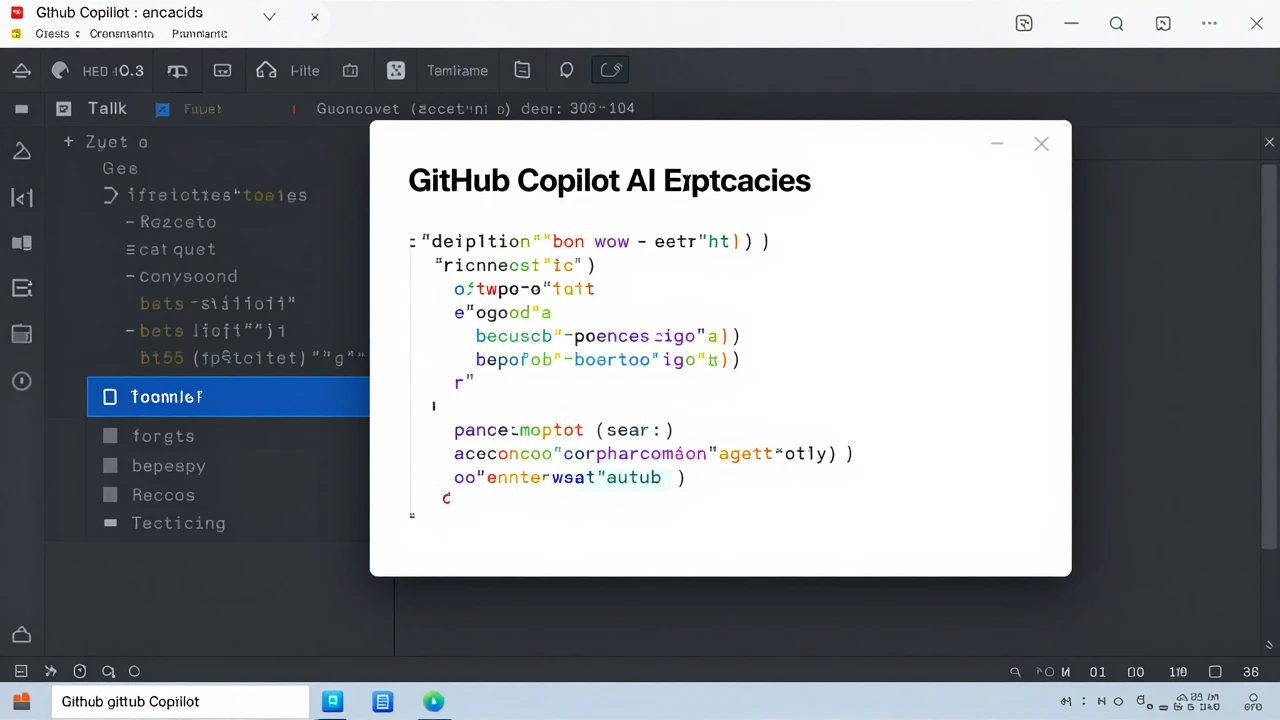The width and height of the screenshot is (1280, 720).
Task: Click the speech bubble icon in toolbar
Action: point(567,70)
